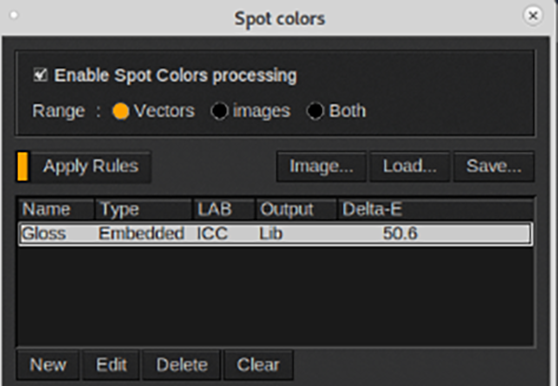Edit the selected spot color
The width and height of the screenshot is (558, 386).
click(x=111, y=365)
